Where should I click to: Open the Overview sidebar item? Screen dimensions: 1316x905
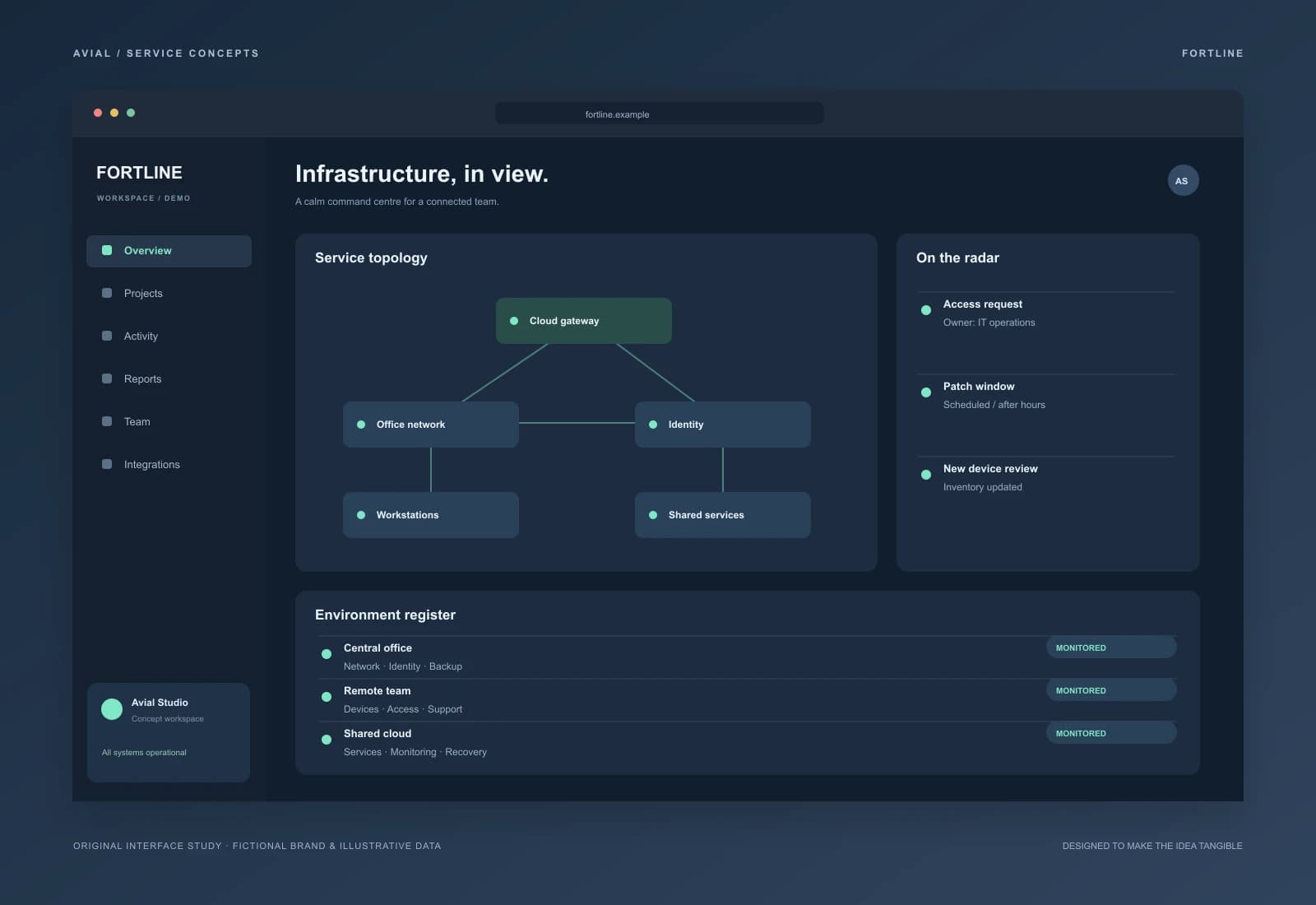coord(169,251)
